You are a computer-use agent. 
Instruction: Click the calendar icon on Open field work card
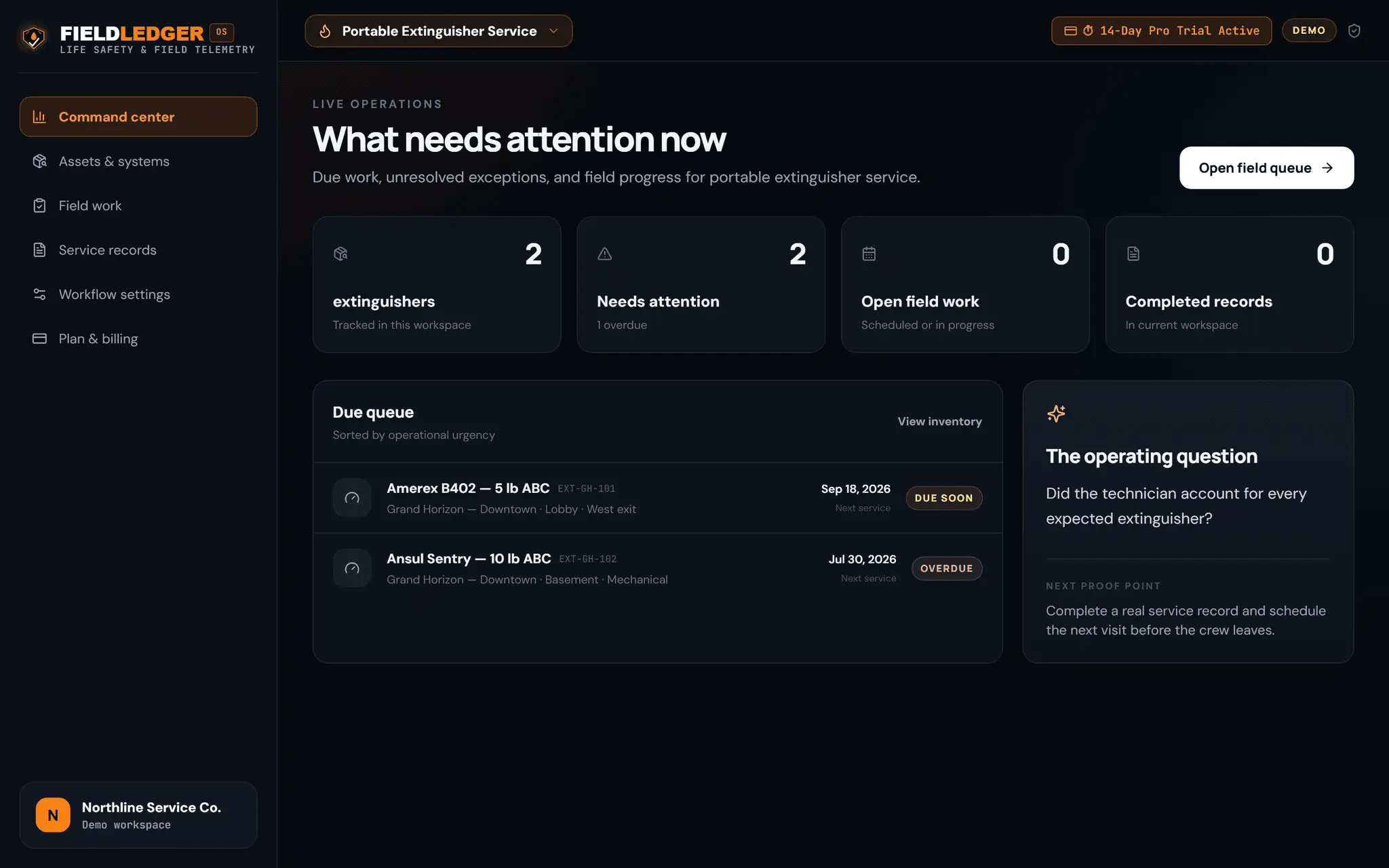(x=869, y=254)
